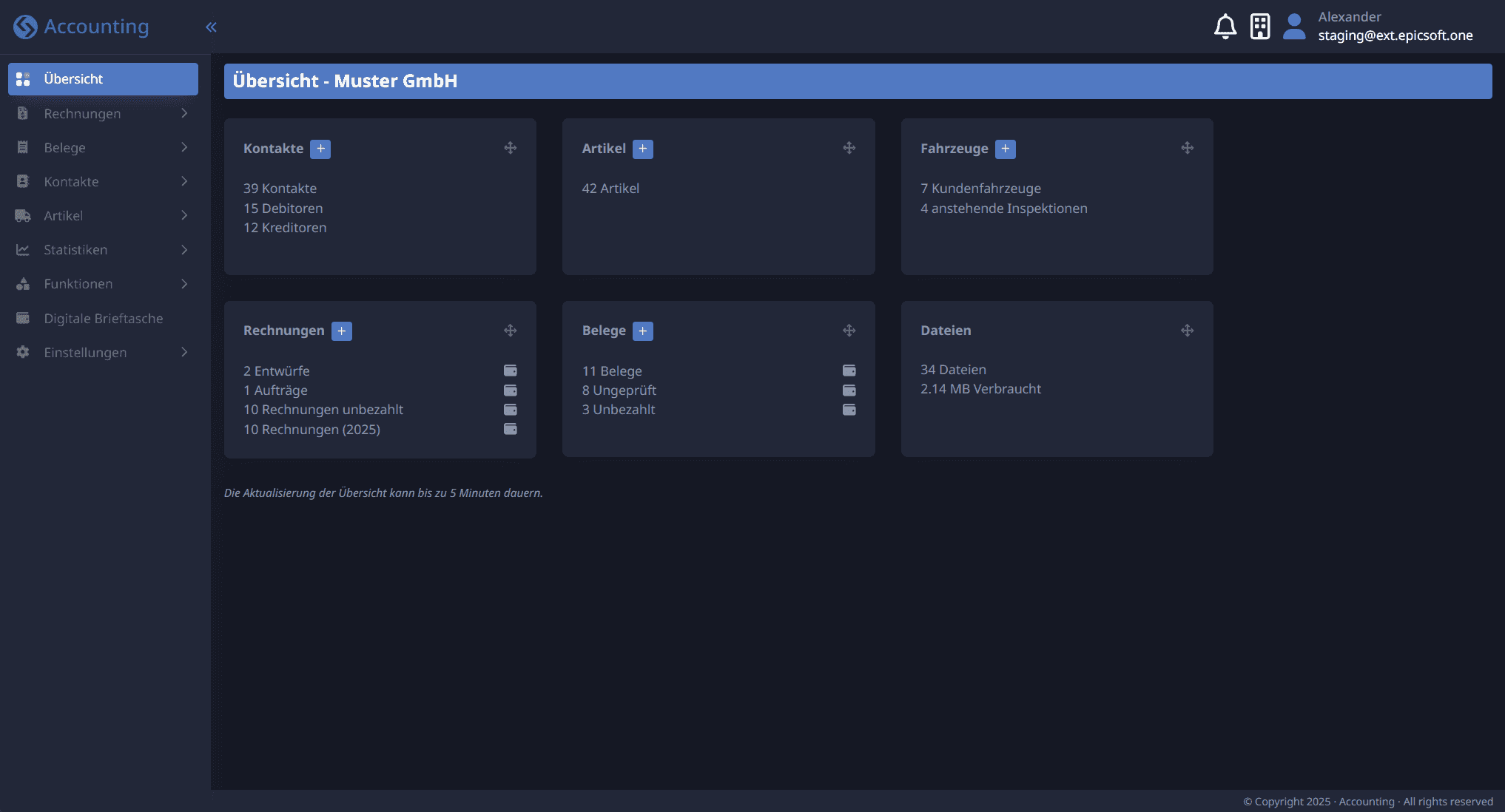Open the Funktionen menu item
Screen dimensions: 1505x812
103,284
